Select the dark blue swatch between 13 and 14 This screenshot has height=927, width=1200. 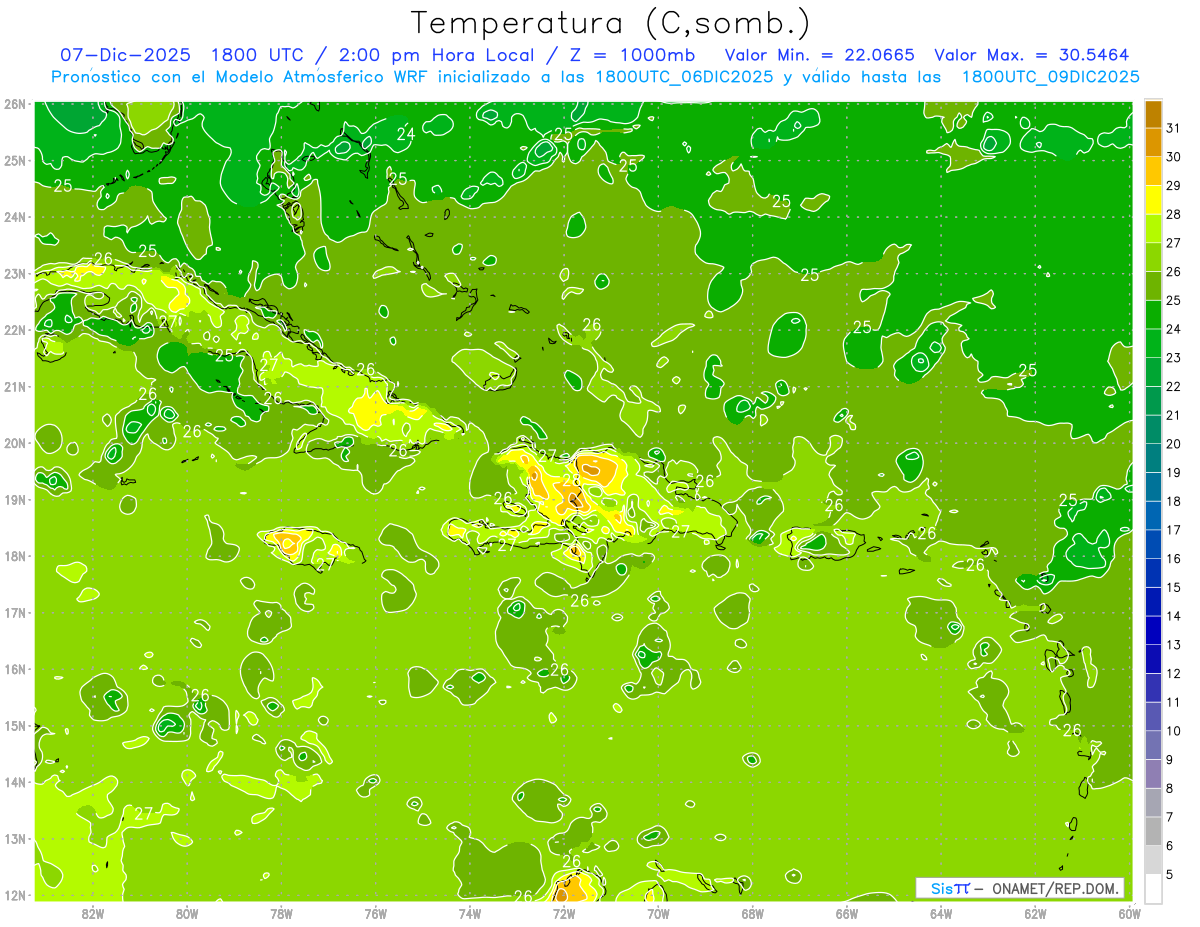(x=1153, y=630)
